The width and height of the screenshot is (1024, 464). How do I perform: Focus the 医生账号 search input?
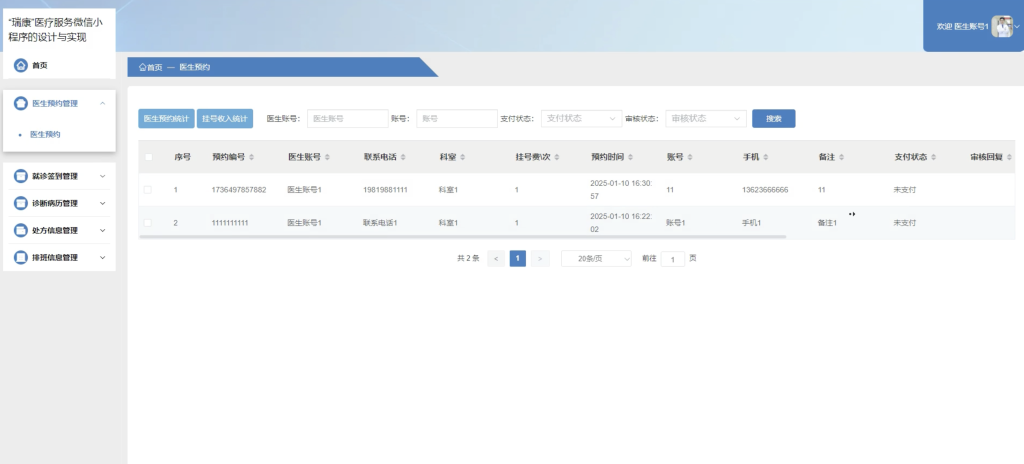coord(347,118)
